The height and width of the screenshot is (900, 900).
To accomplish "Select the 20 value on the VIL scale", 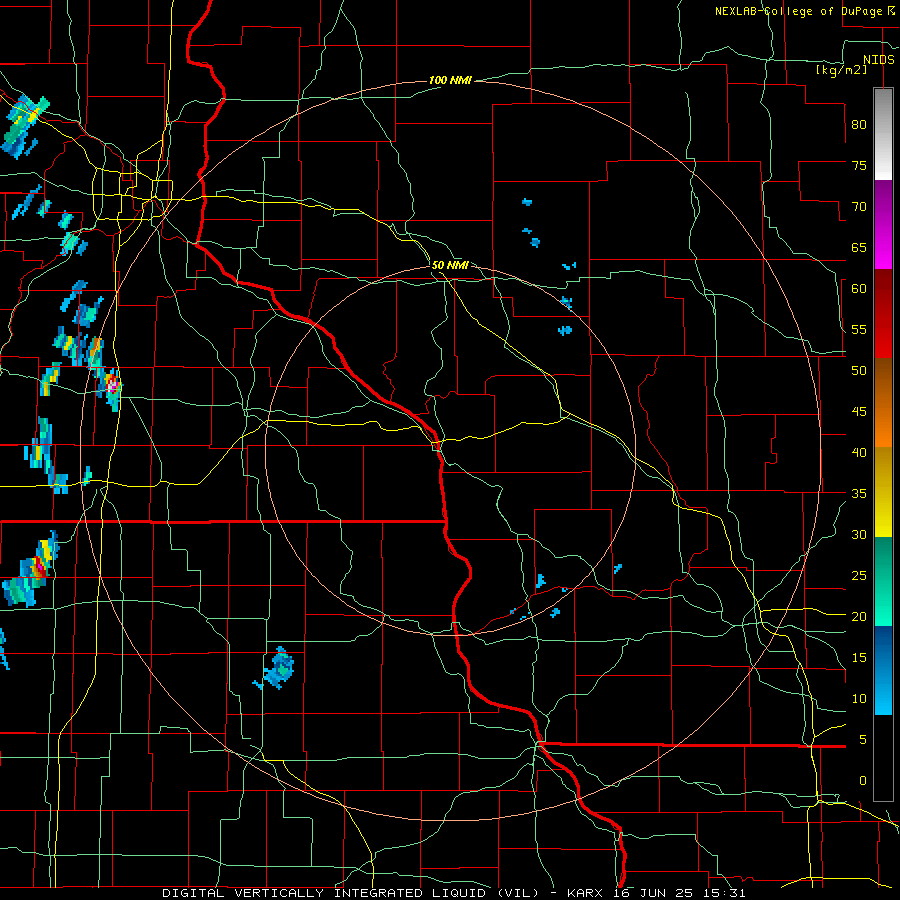I will click(859, 616).
